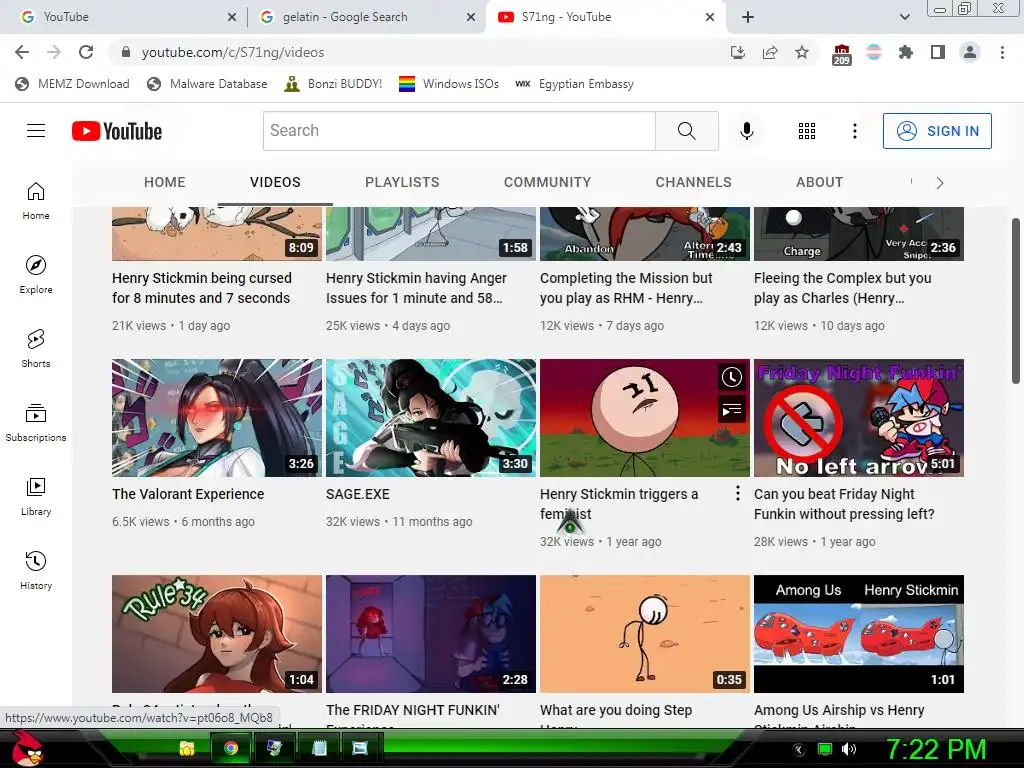This screenshot has height=768, width=1024.
Task: Open Fleeing the Complex Charles video title
Action: click(842, 288)
